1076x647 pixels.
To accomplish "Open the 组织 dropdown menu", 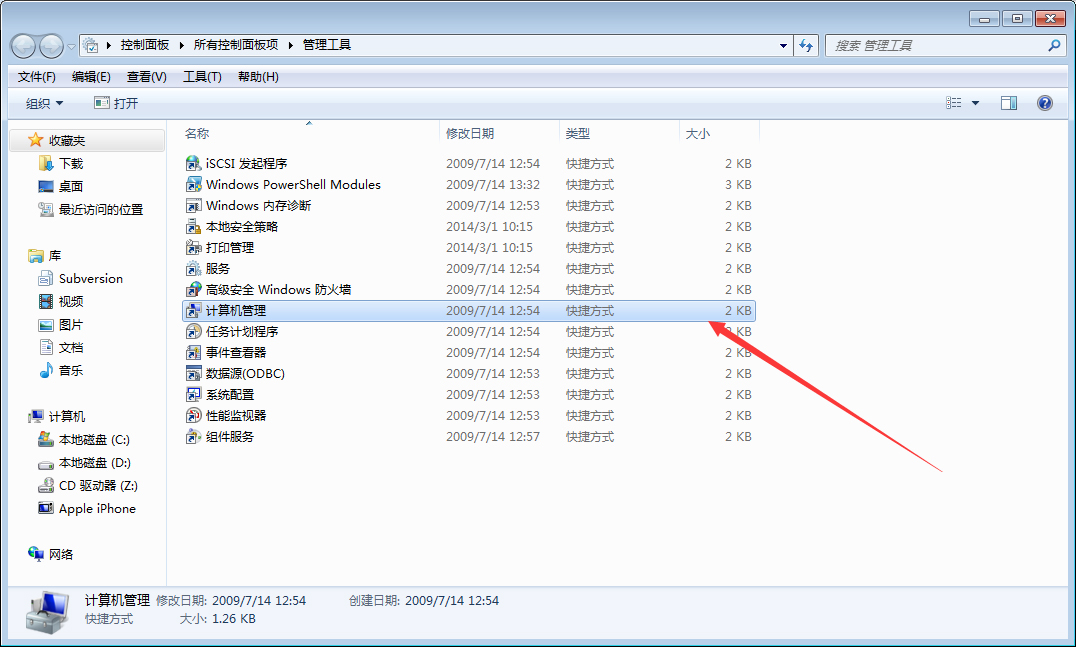I will pyautogui.click(x=44, y=102).
